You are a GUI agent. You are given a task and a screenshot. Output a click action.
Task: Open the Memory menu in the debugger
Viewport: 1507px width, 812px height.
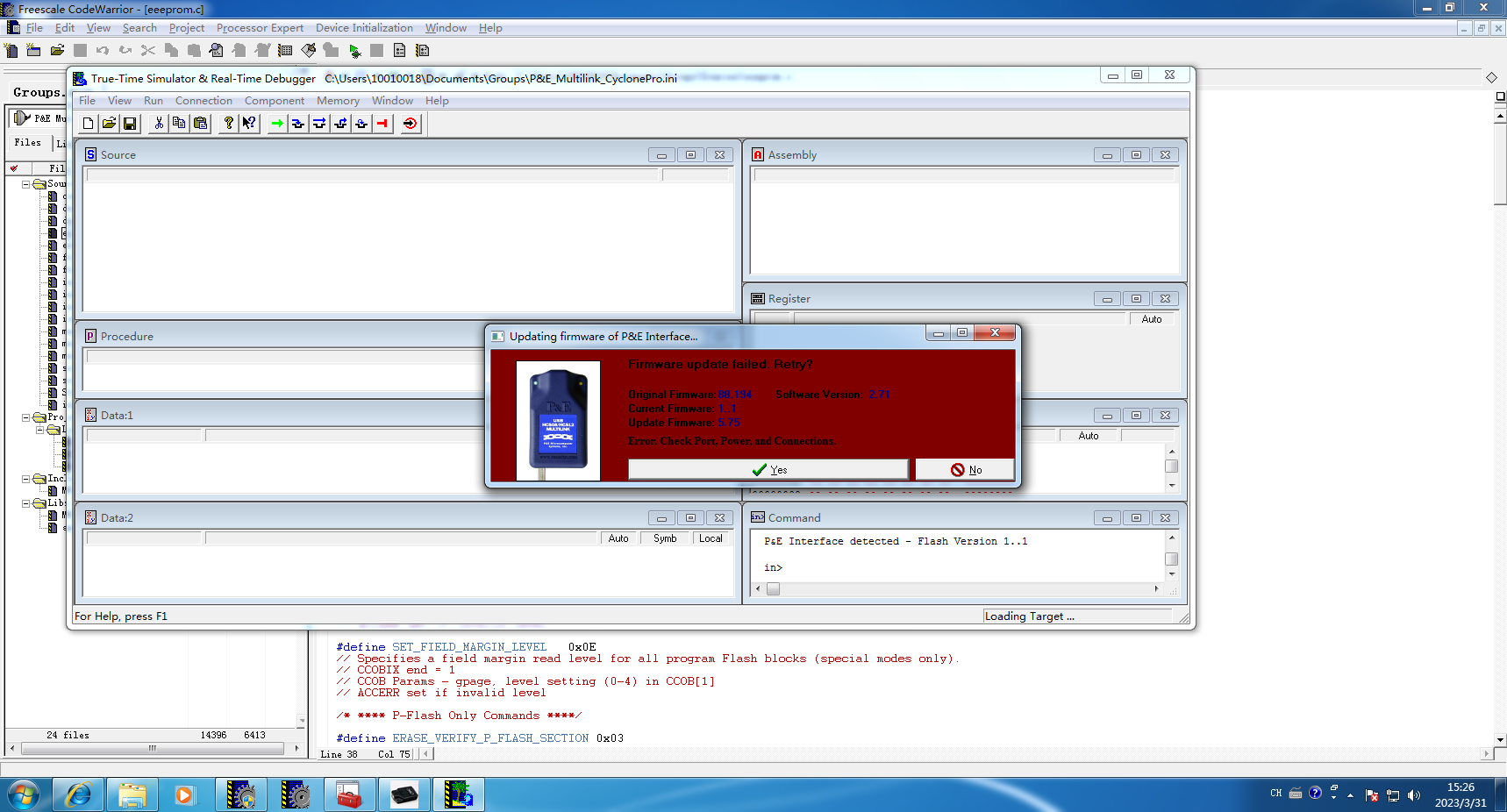pyautogui.click(x=338, y=100)
